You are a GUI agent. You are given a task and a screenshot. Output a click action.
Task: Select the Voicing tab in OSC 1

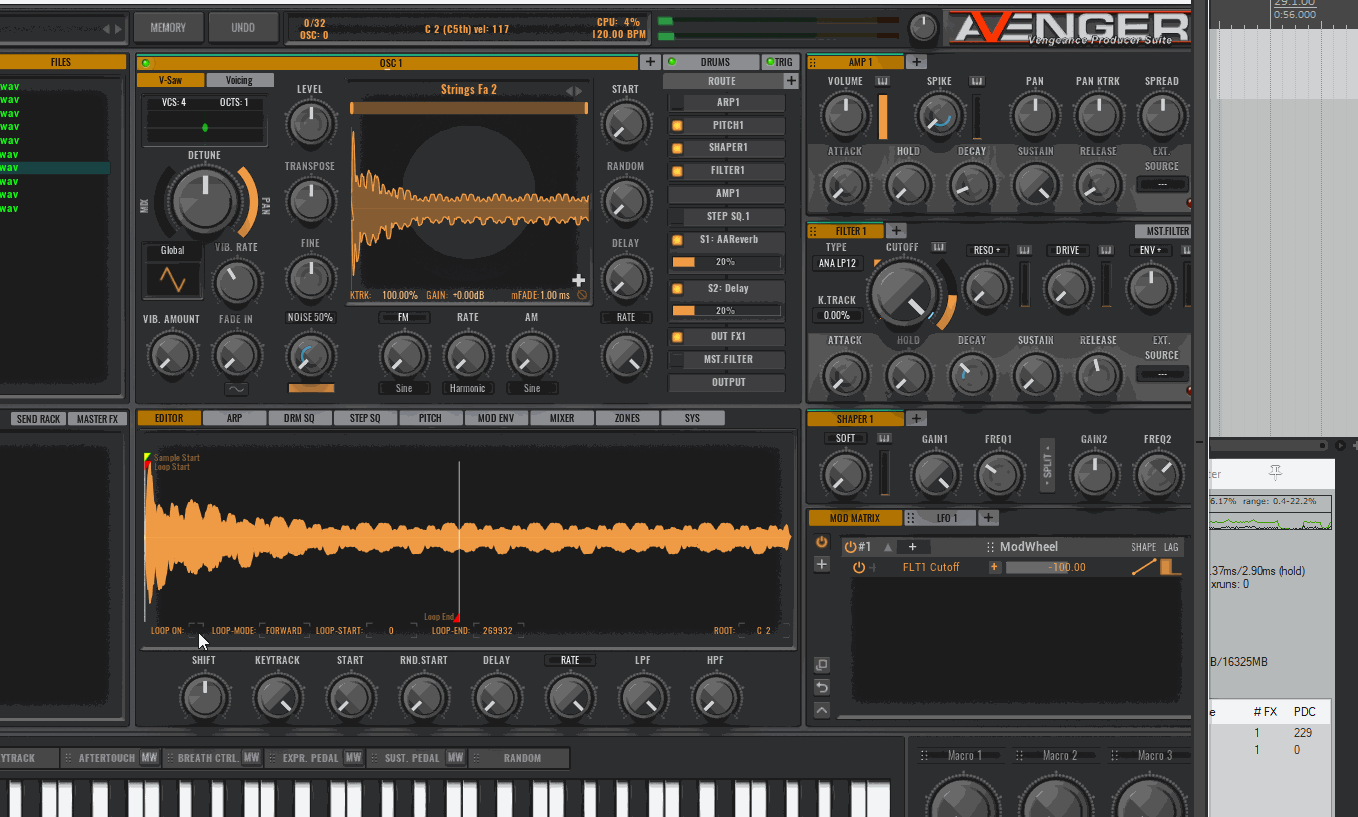point(239,80)
